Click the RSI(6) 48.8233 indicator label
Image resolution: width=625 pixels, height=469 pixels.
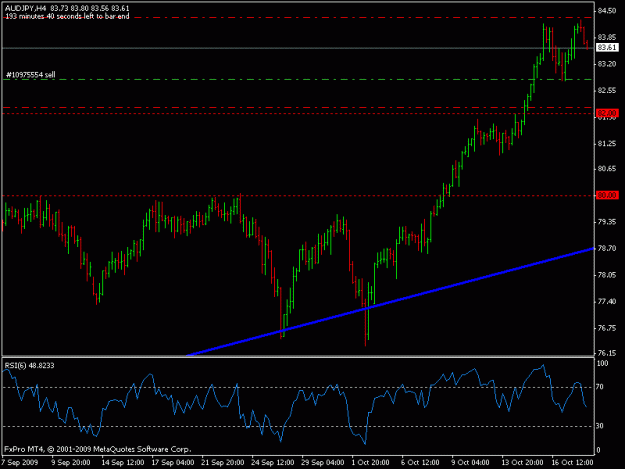29,365
